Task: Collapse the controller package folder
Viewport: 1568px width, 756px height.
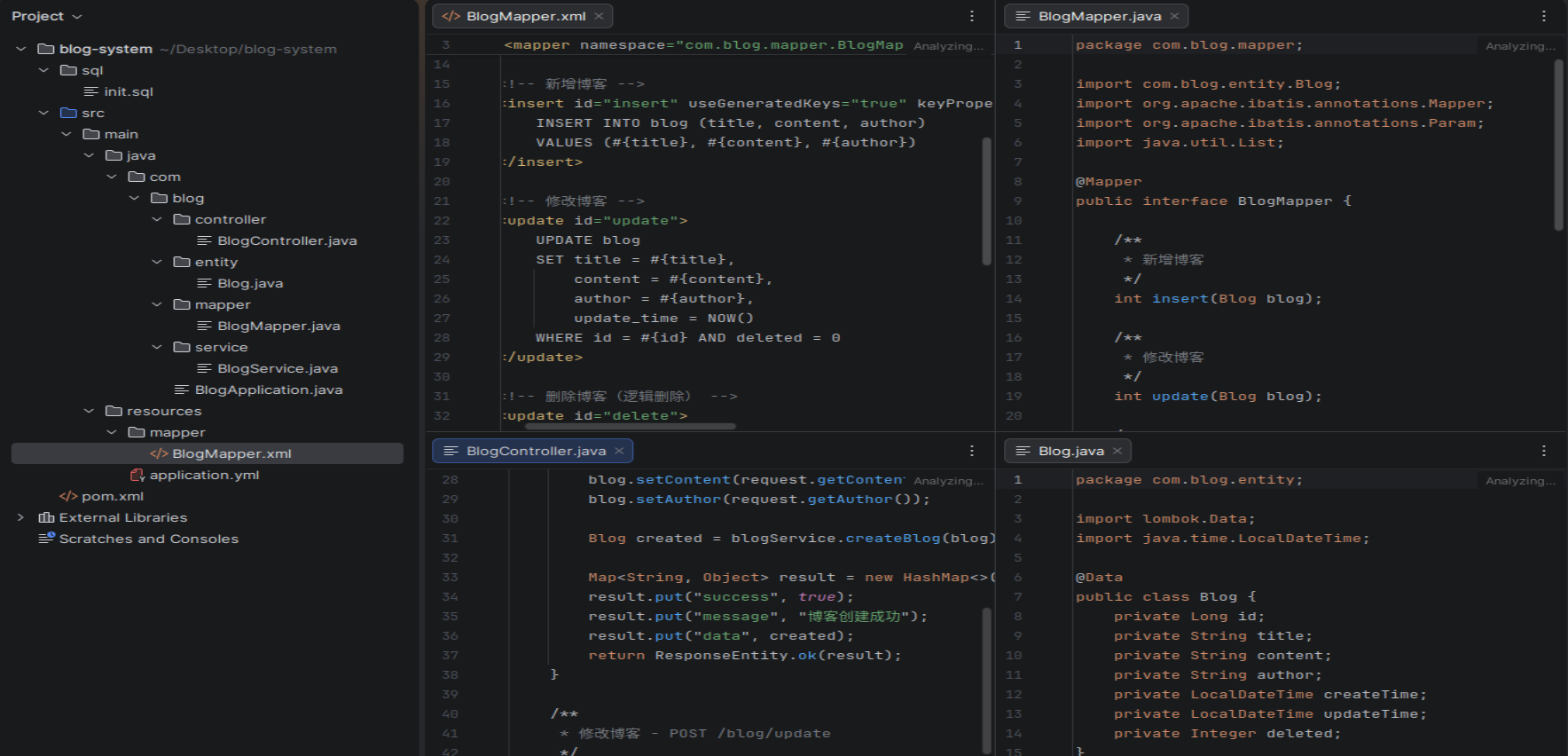Action: (157, 219)
